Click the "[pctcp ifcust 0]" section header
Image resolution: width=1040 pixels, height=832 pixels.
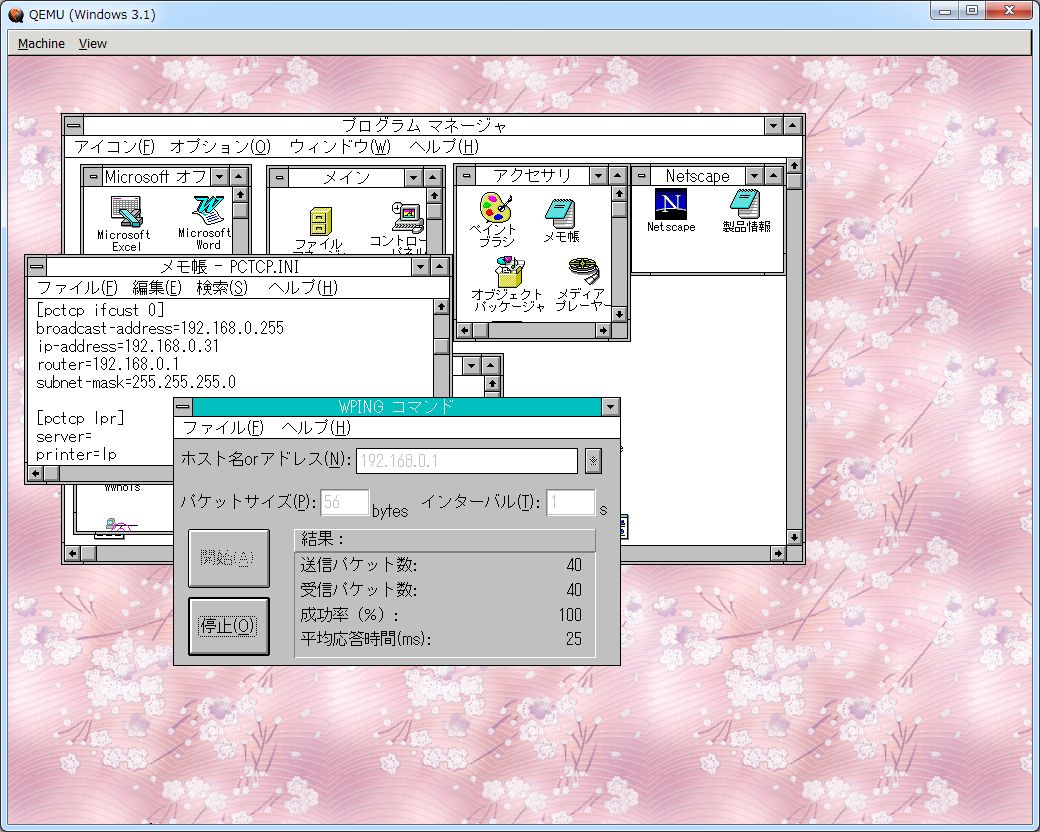[x=99, y=311]
